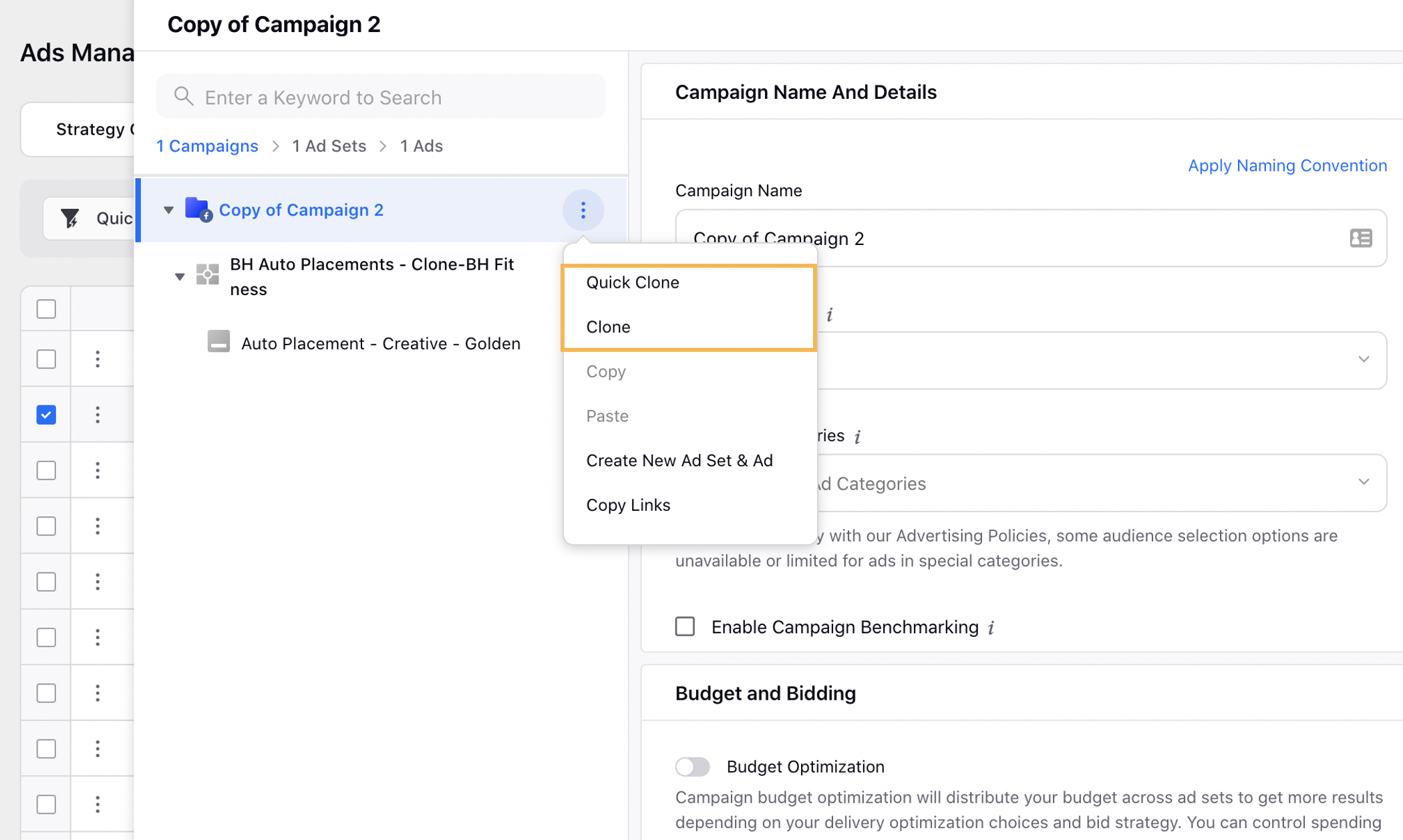Click the Campaign Name input field
Screen dimensions: 1403x840
coord(1031,237)
